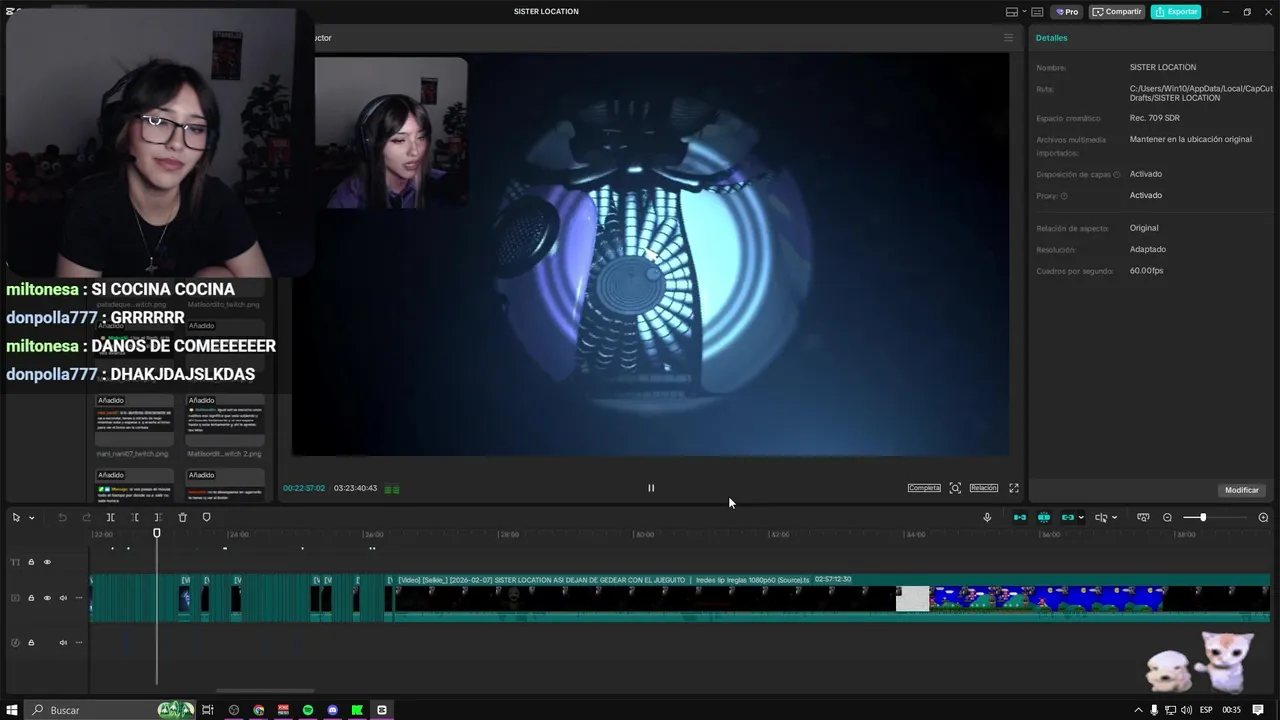Open the preview zoom scan icon
Screen dimensions: 1280x720
click(x=955, y=488)
